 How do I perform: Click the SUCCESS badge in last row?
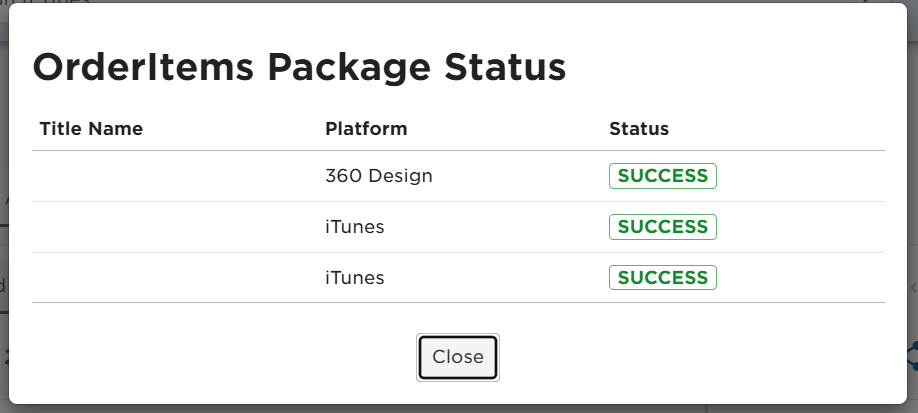[x=663, y=278]
